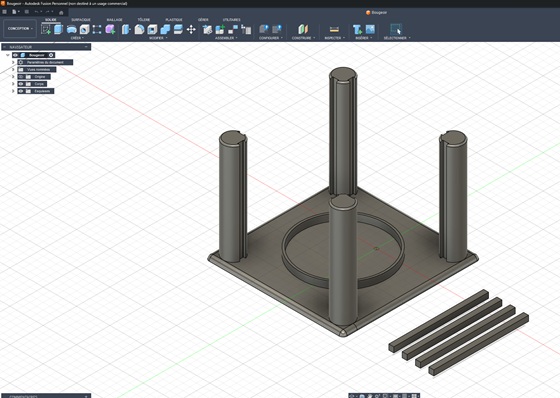Select the Offset Plane tool

click(x=303, y=29)
